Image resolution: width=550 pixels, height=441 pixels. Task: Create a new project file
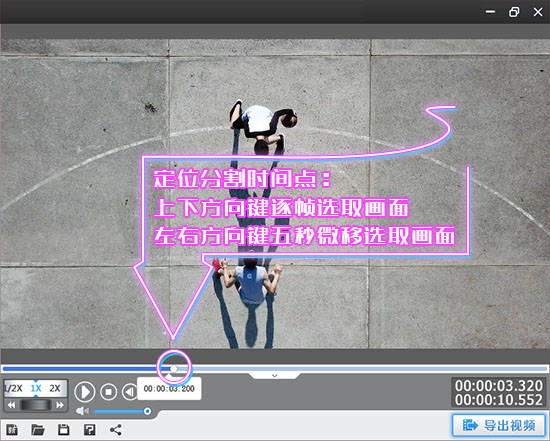[12, 429]
